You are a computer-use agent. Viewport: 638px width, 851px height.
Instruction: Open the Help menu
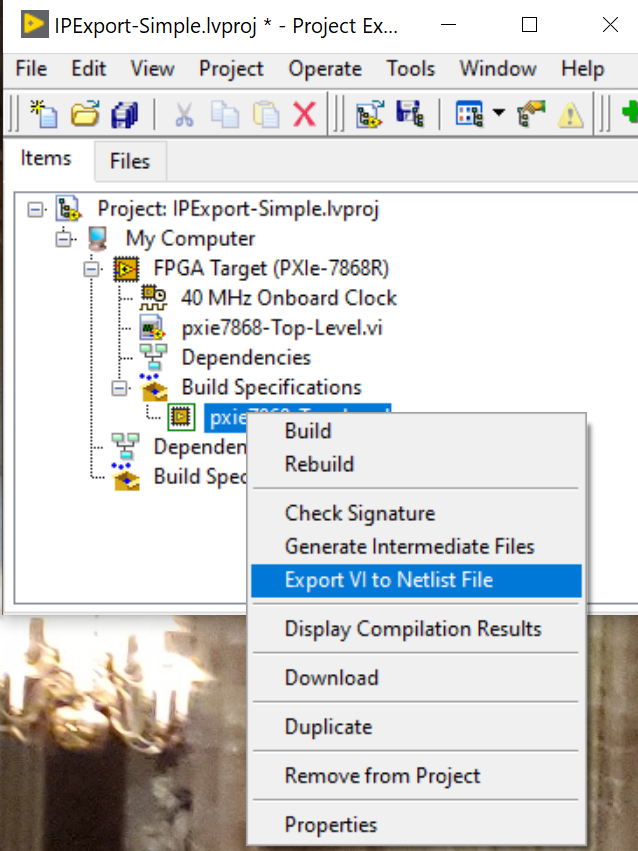tap(583, 69)
